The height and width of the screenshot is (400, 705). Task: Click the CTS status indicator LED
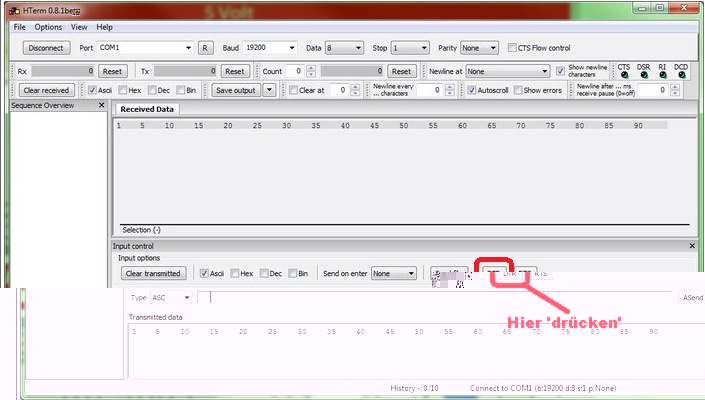coord(624,76)
